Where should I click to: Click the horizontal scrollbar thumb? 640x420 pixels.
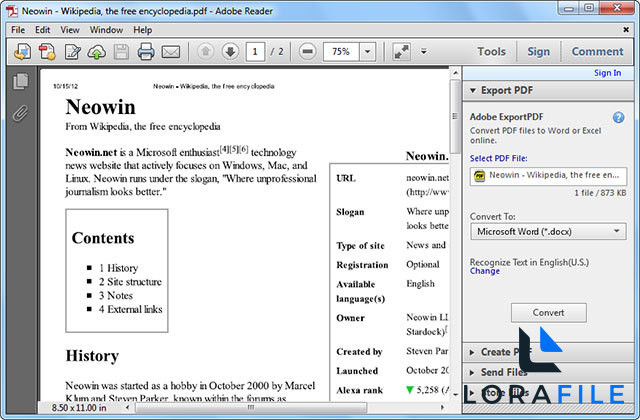[x=251, y=407]
